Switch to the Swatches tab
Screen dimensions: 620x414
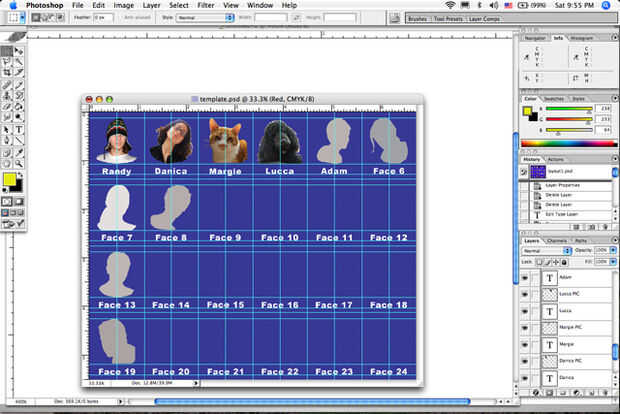(x=554, y=98)
